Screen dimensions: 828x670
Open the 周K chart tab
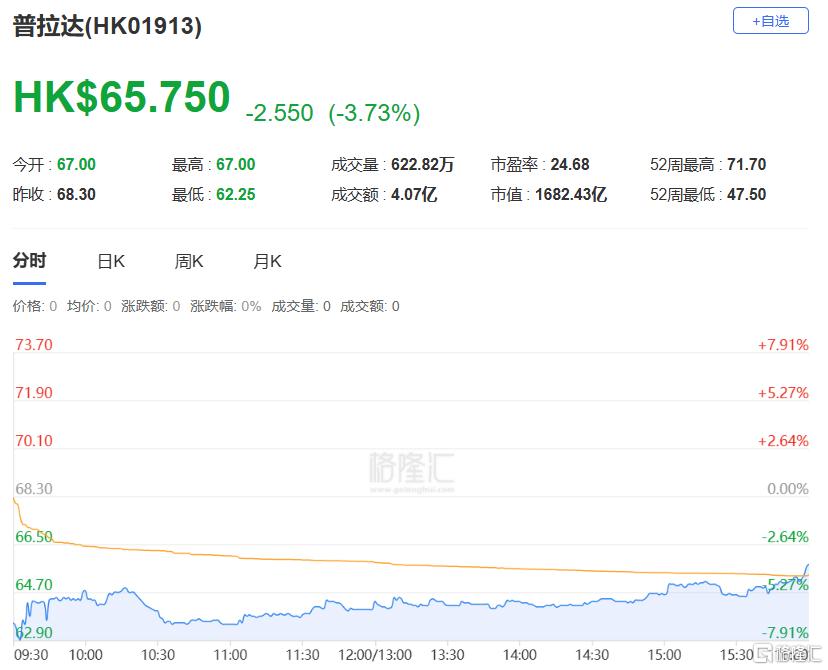tap(189, 261)
